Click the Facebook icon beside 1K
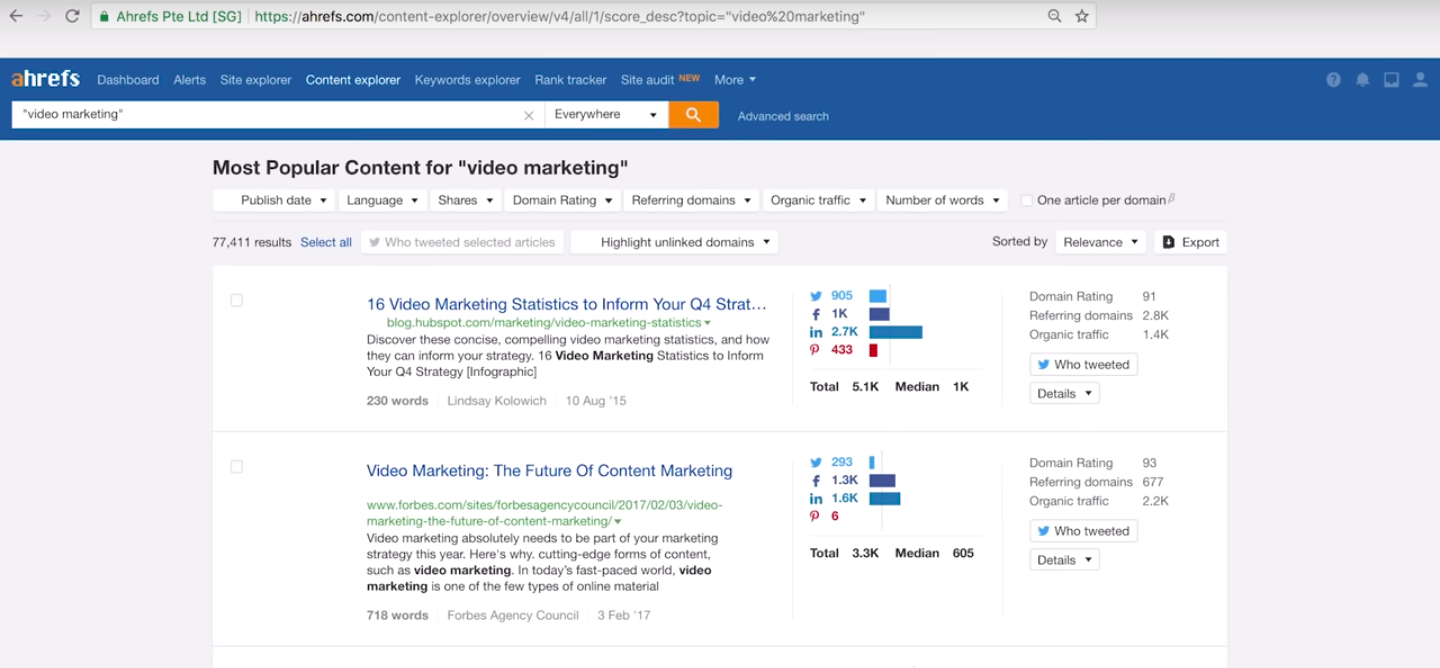Screen dimensions: 1440x668 (x=816, y=314)
